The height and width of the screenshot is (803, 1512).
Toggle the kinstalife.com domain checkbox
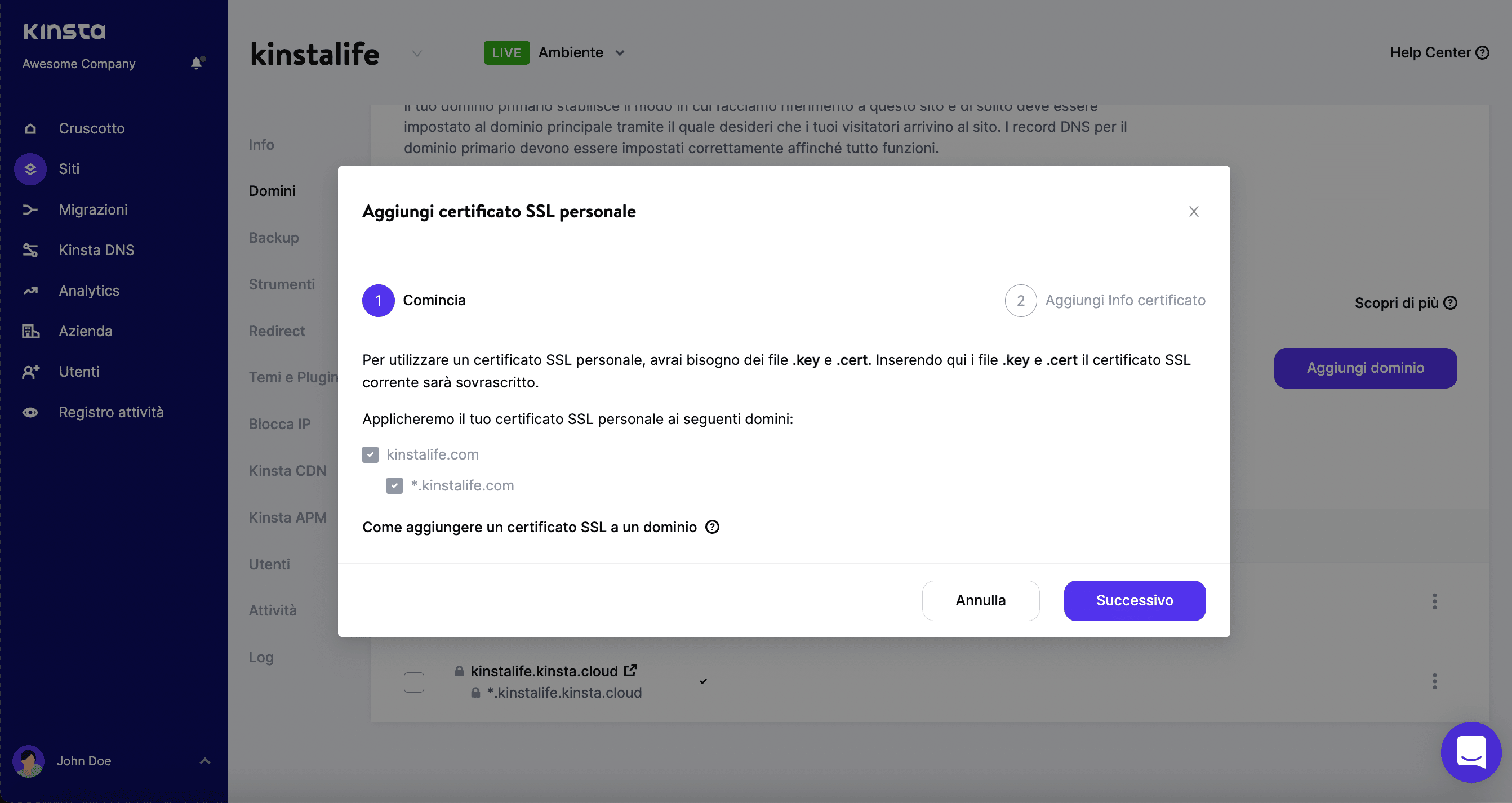(370, 454)
